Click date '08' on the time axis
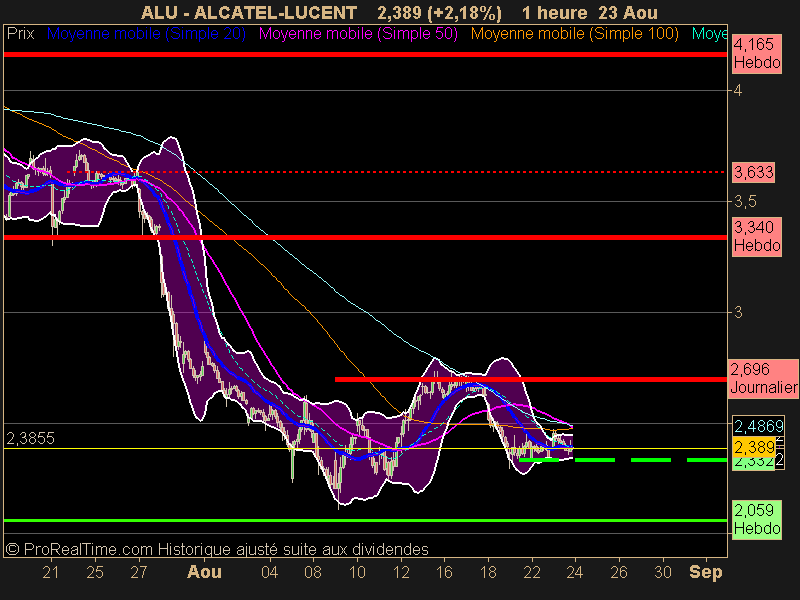 coord(313,572)
